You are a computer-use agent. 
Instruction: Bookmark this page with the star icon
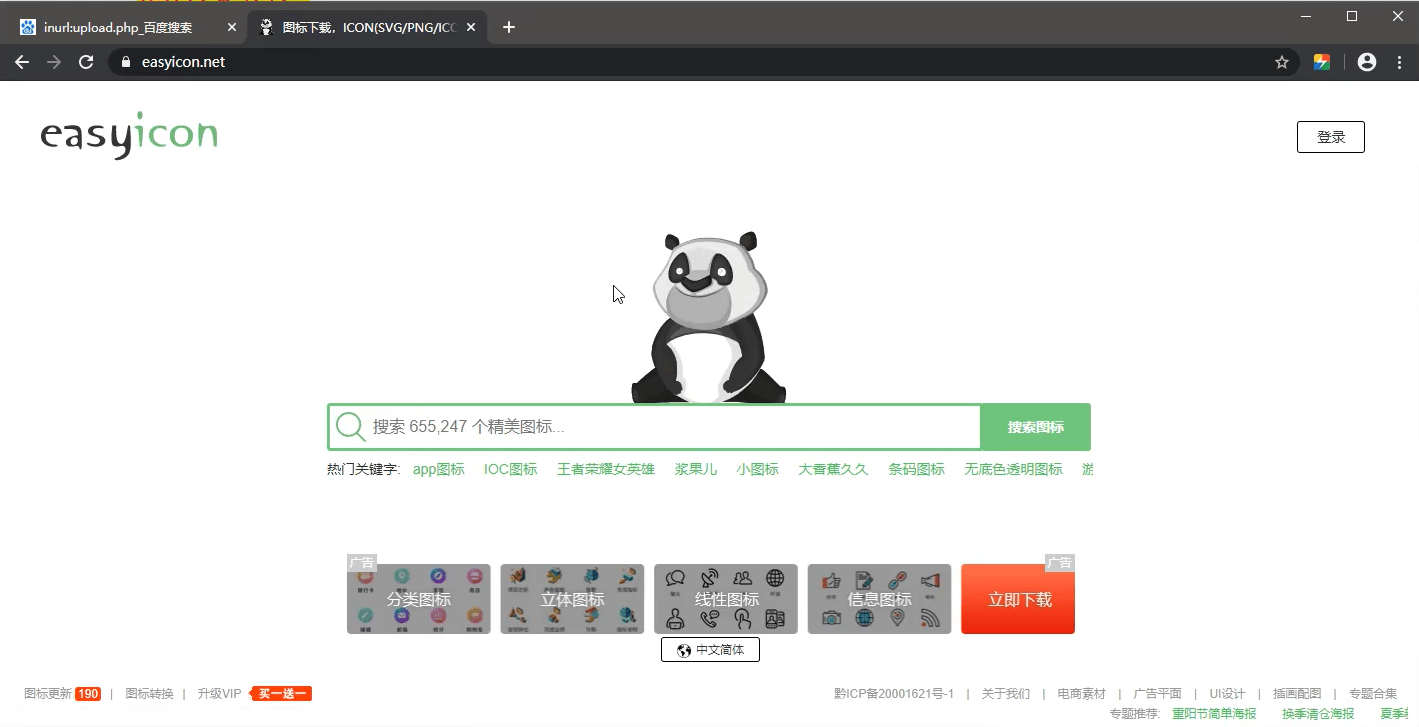coord(1282,62)
